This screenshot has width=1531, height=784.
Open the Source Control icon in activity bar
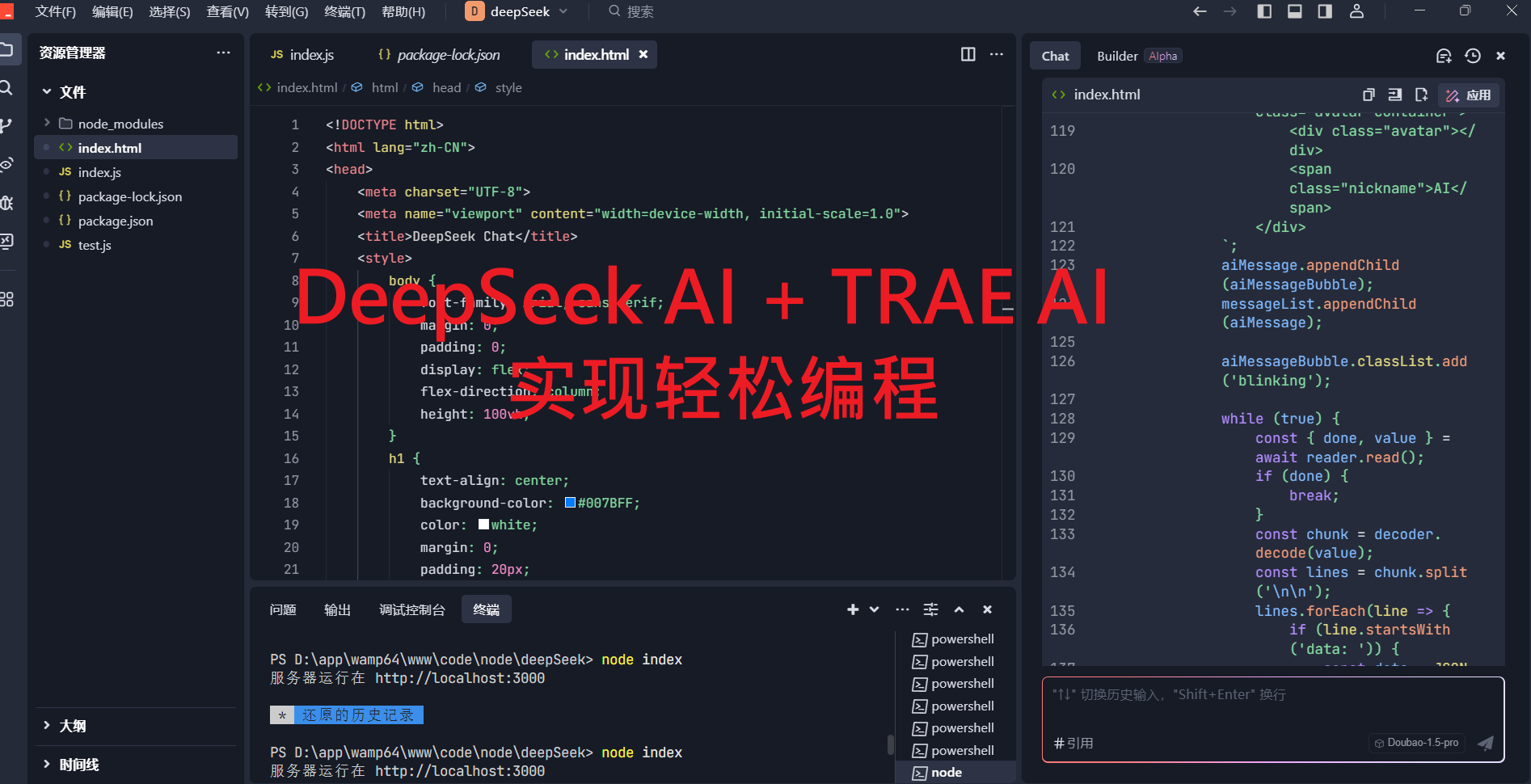(x=6, y=126)
